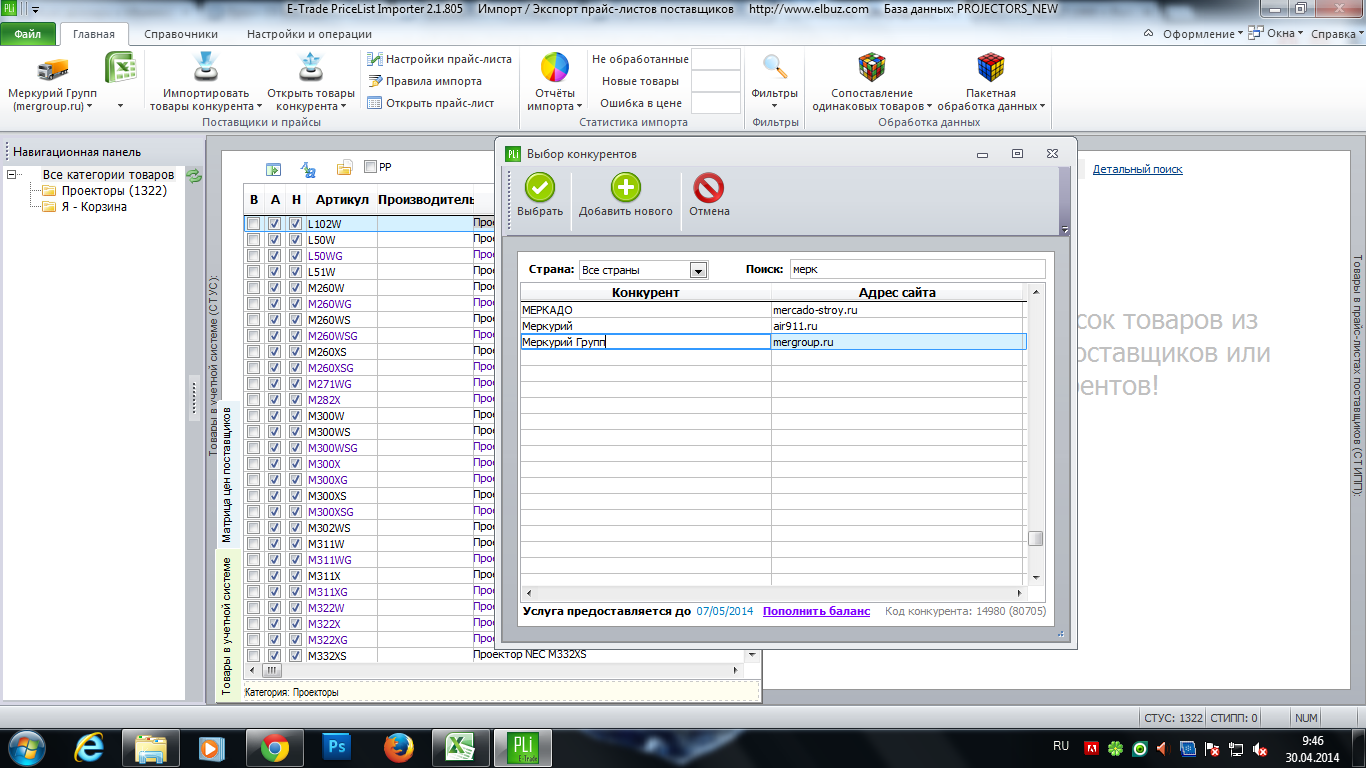
Task: Click the Пополнить баланс link
Action: (x=816, y=611)
